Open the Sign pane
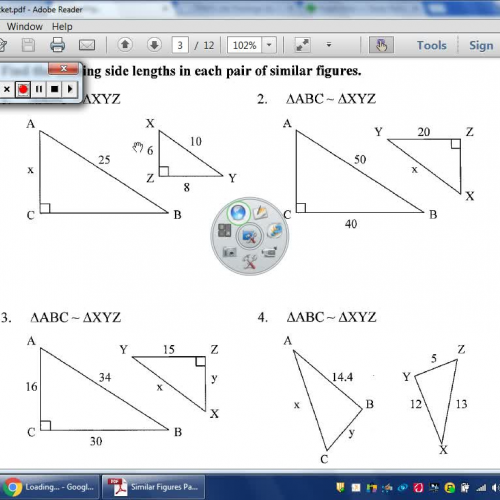Image resolution: width=500 pixels, height=500 pixels. pos(481,45)
